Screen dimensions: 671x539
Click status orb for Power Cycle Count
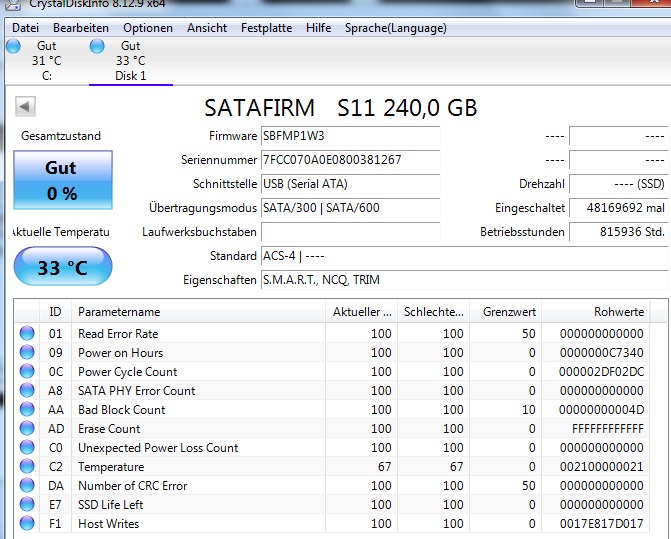click(27, 371)
